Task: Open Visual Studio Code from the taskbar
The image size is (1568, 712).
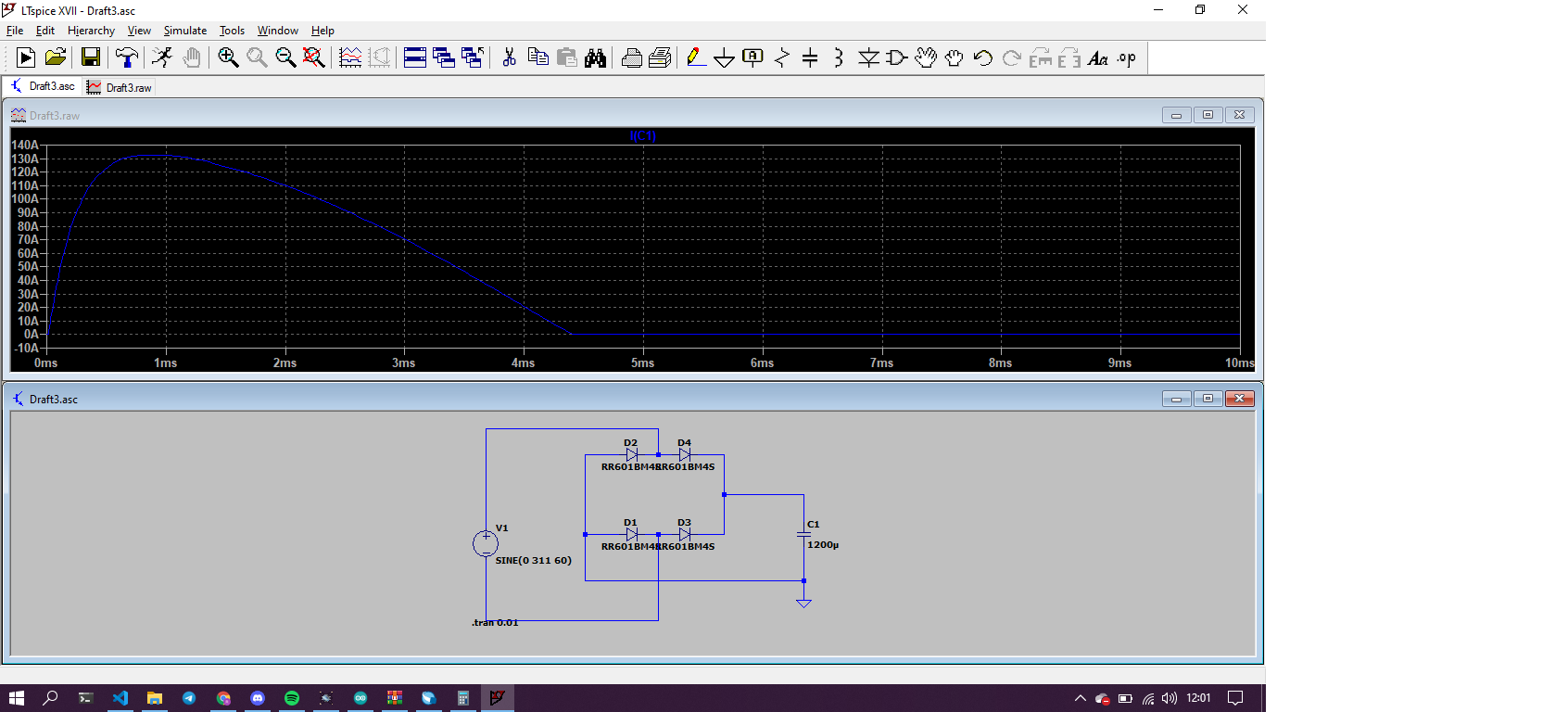Action: click(x=120, y=698)
